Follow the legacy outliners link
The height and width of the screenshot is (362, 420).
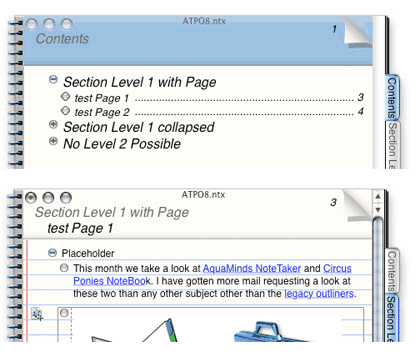[x=319, y=294]
